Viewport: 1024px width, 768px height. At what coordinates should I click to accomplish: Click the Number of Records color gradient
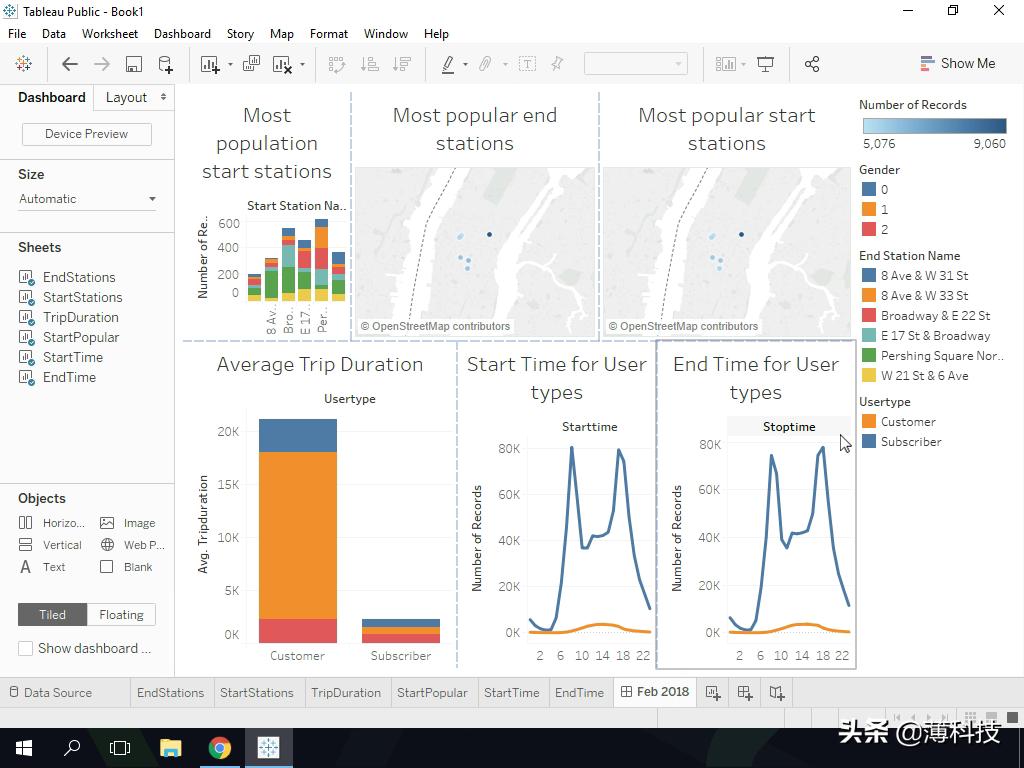935,126
